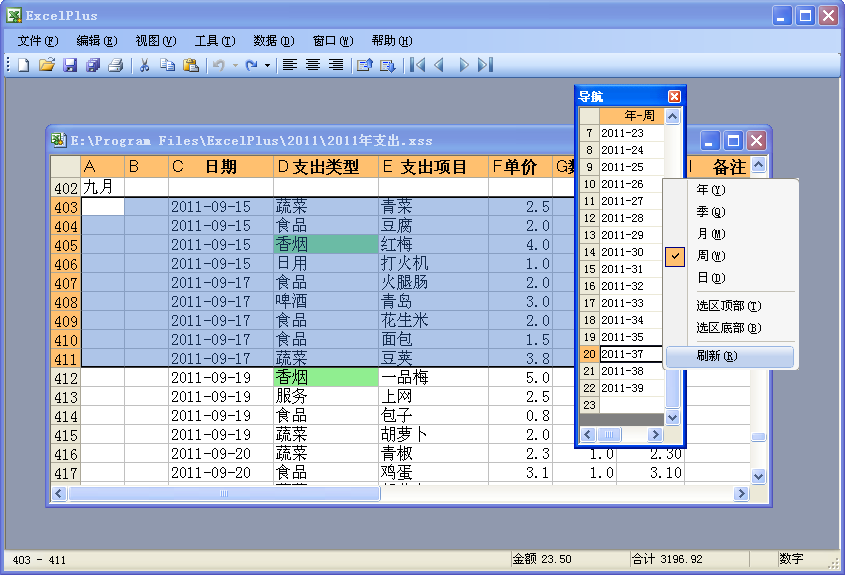Screen dimensions: 845x575
Task: Jump to last record navigation icon
Action: tap(486, 65)
